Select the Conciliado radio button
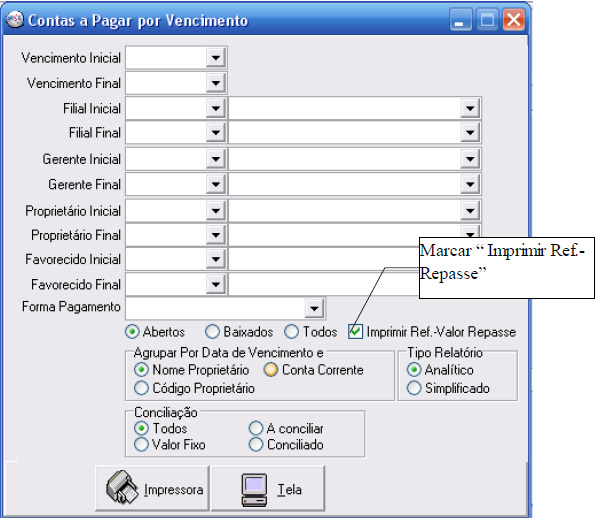The width and height of the screenshot is (616, 518). tap(256, 444)
